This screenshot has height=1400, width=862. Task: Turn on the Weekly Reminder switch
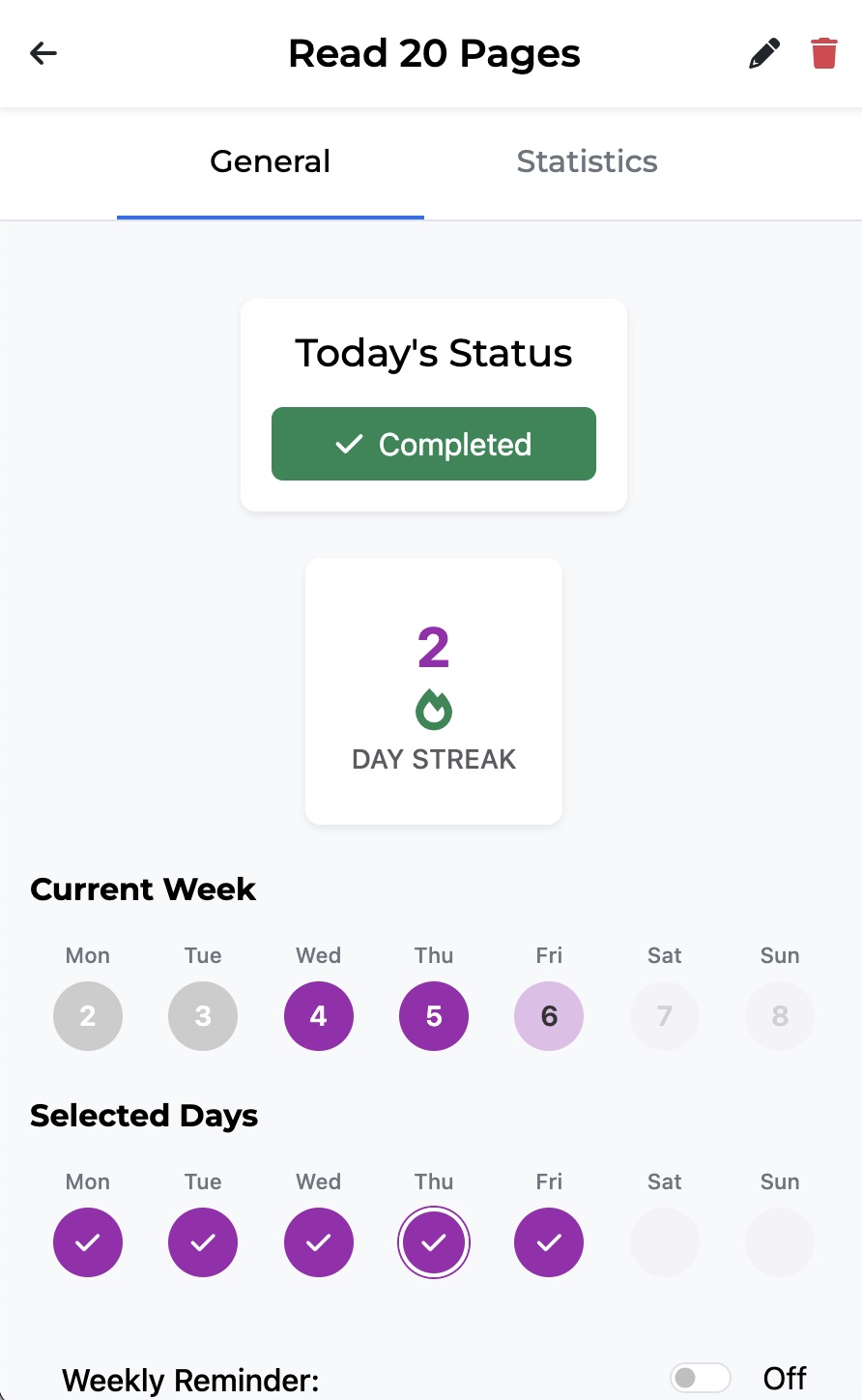(x=700, y=1377)
